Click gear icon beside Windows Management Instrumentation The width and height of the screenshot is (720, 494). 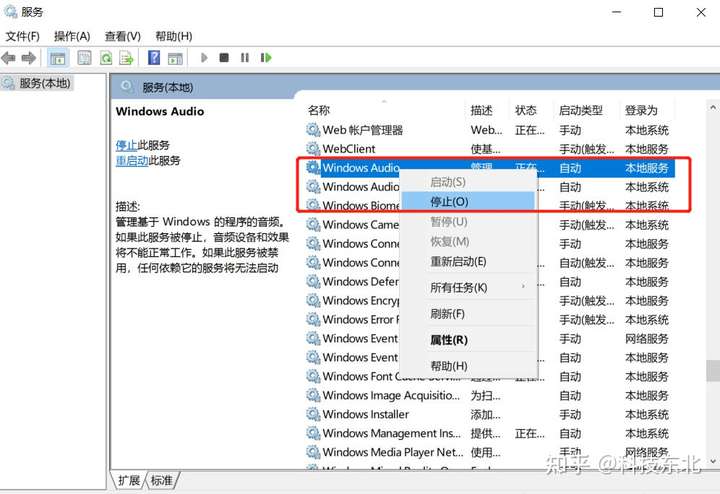(x=313, y=433)
